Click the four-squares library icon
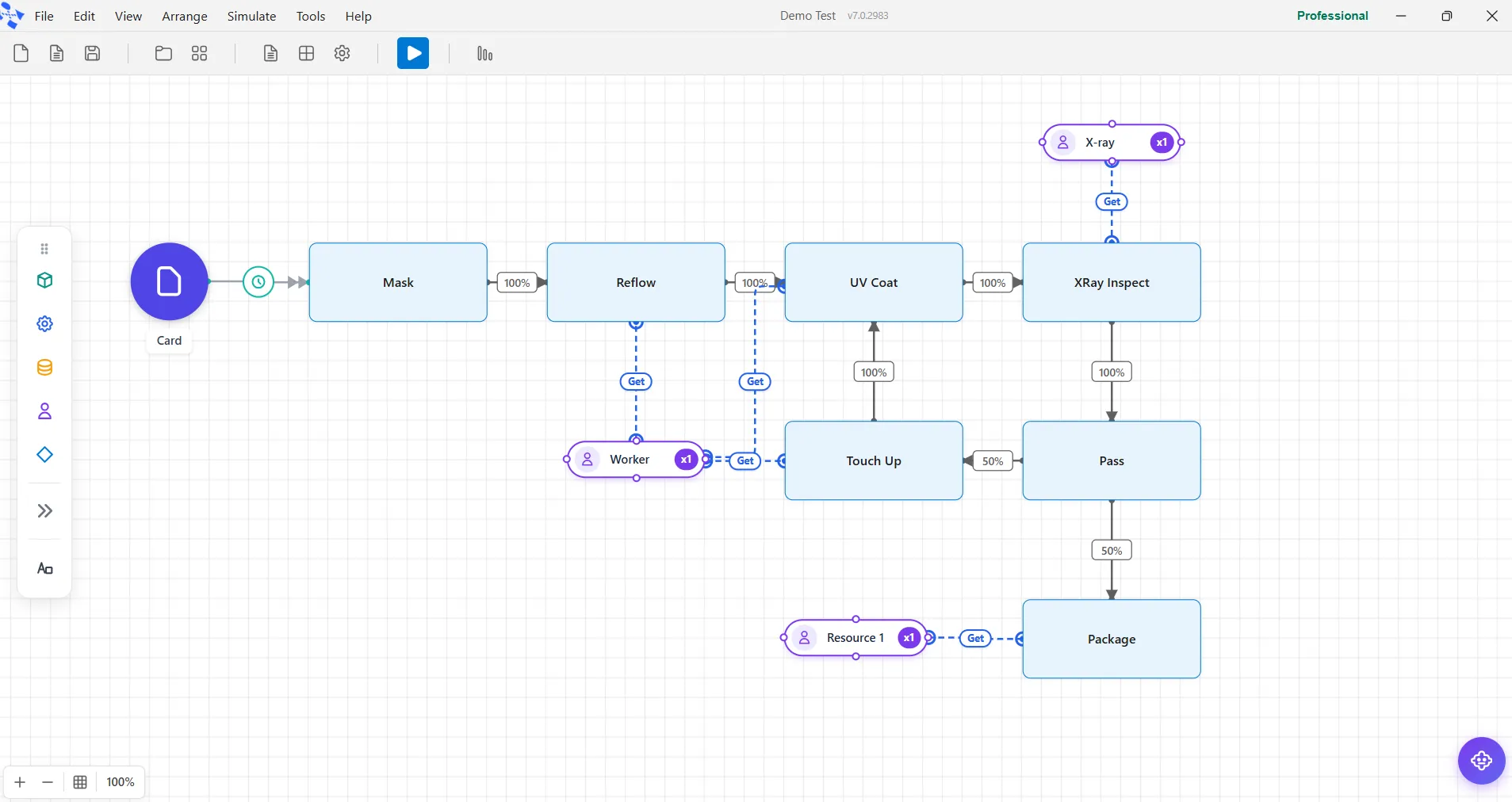This screenshot has height=802, width=1512. coord(200,53)
